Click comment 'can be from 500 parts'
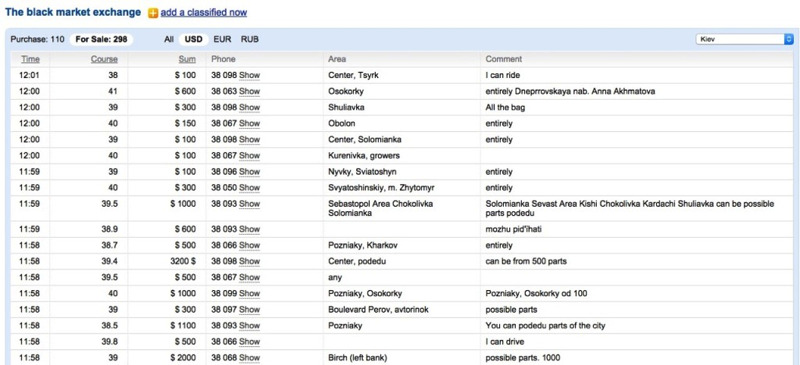The height and width of the screenshot is (365, 800). click(x=526, y=262)
